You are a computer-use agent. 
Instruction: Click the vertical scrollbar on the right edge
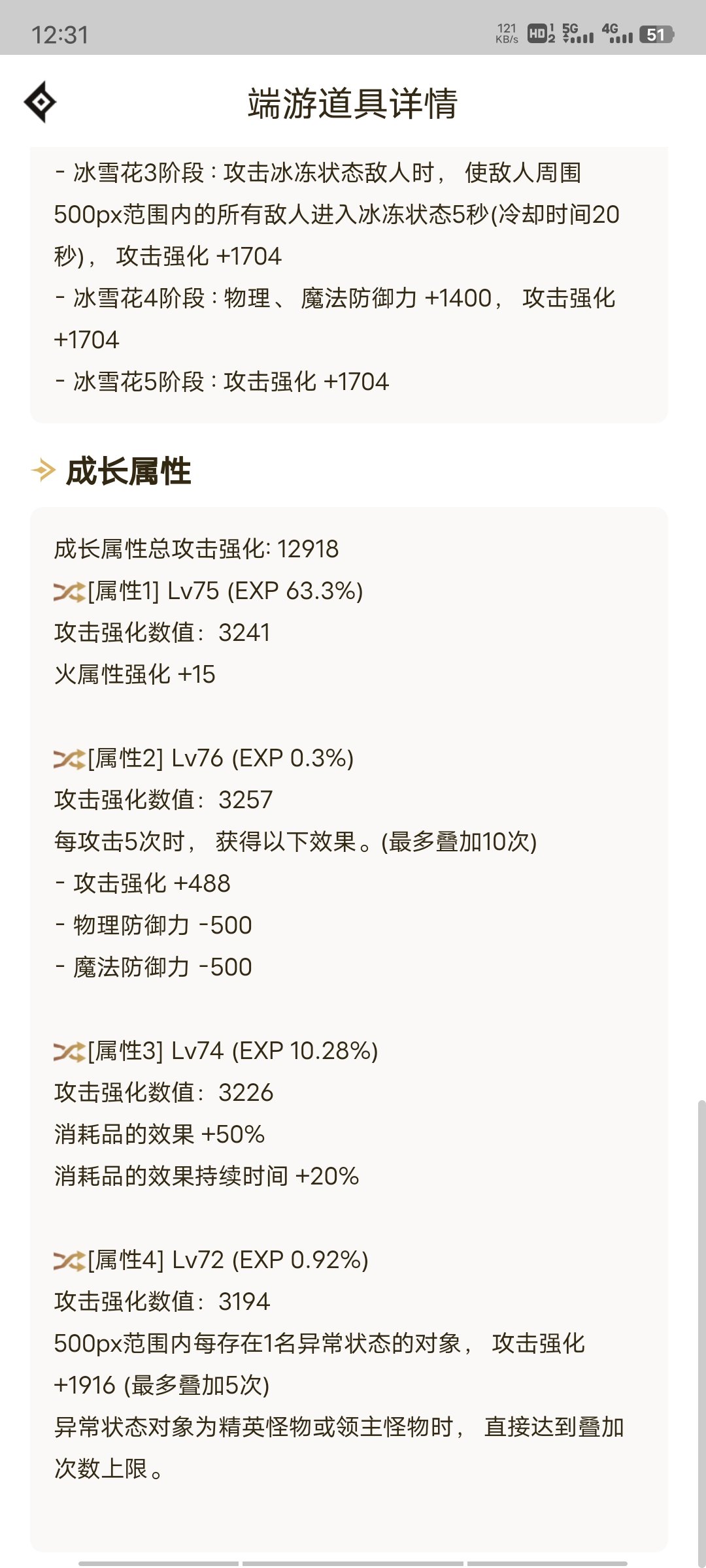[701, 1333]
